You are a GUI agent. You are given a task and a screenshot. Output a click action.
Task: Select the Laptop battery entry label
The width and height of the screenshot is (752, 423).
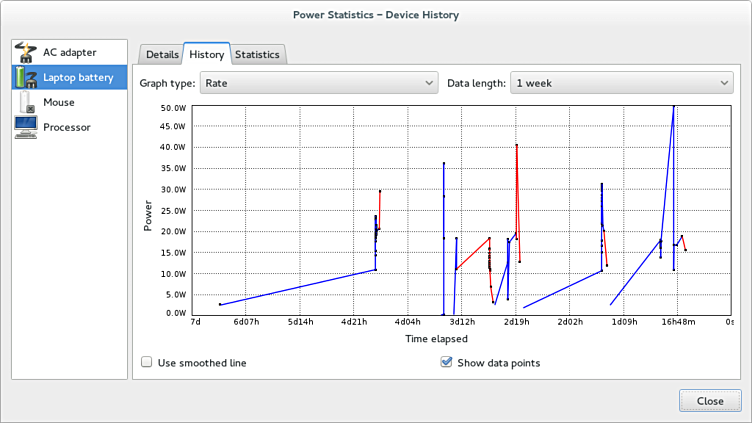coord(79,77)
